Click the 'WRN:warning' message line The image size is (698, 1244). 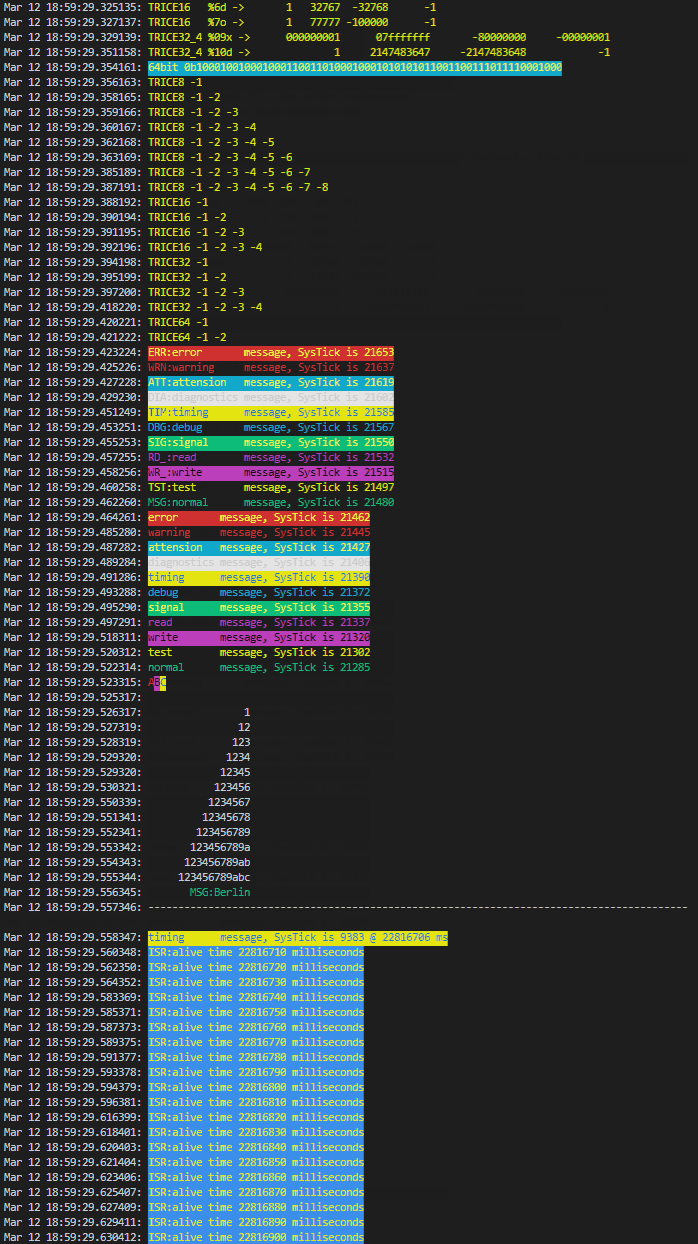click(x=271, y=367)
